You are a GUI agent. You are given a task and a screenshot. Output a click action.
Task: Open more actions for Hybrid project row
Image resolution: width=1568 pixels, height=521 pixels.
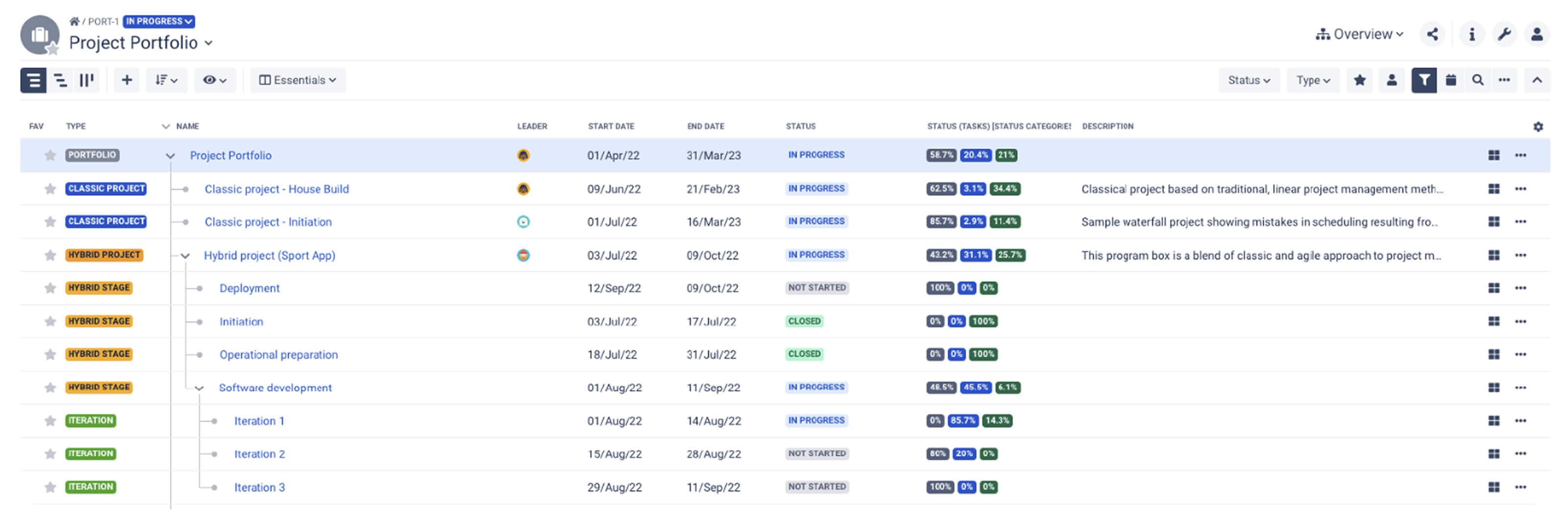pyautogui.click(x=1520, y=255)
